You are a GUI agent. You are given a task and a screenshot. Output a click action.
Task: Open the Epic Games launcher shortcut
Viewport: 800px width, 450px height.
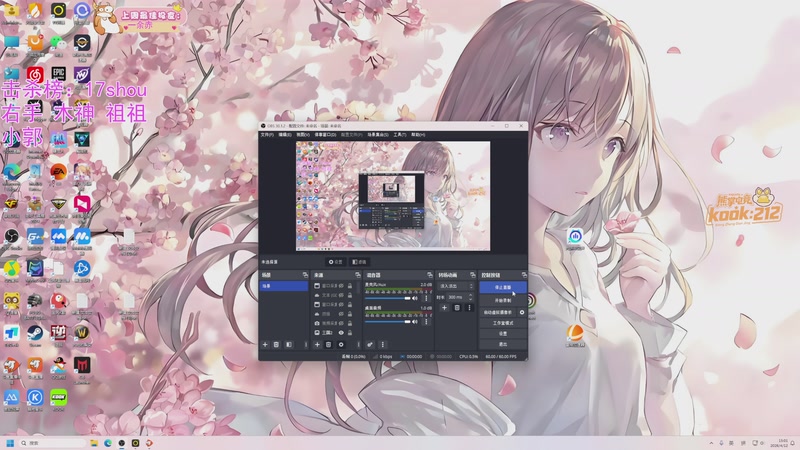point(58,74)
